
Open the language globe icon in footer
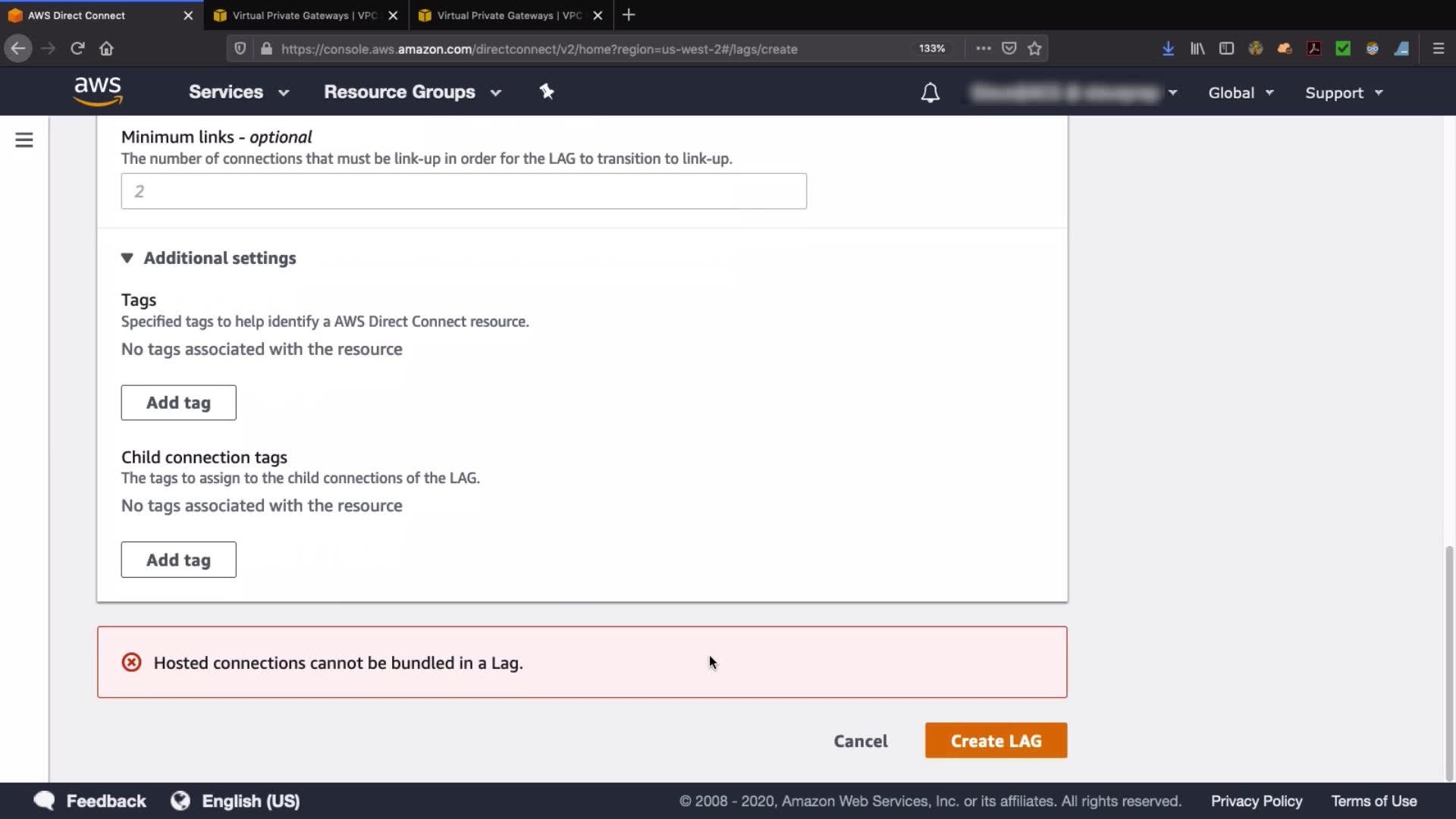coord(180,801)
